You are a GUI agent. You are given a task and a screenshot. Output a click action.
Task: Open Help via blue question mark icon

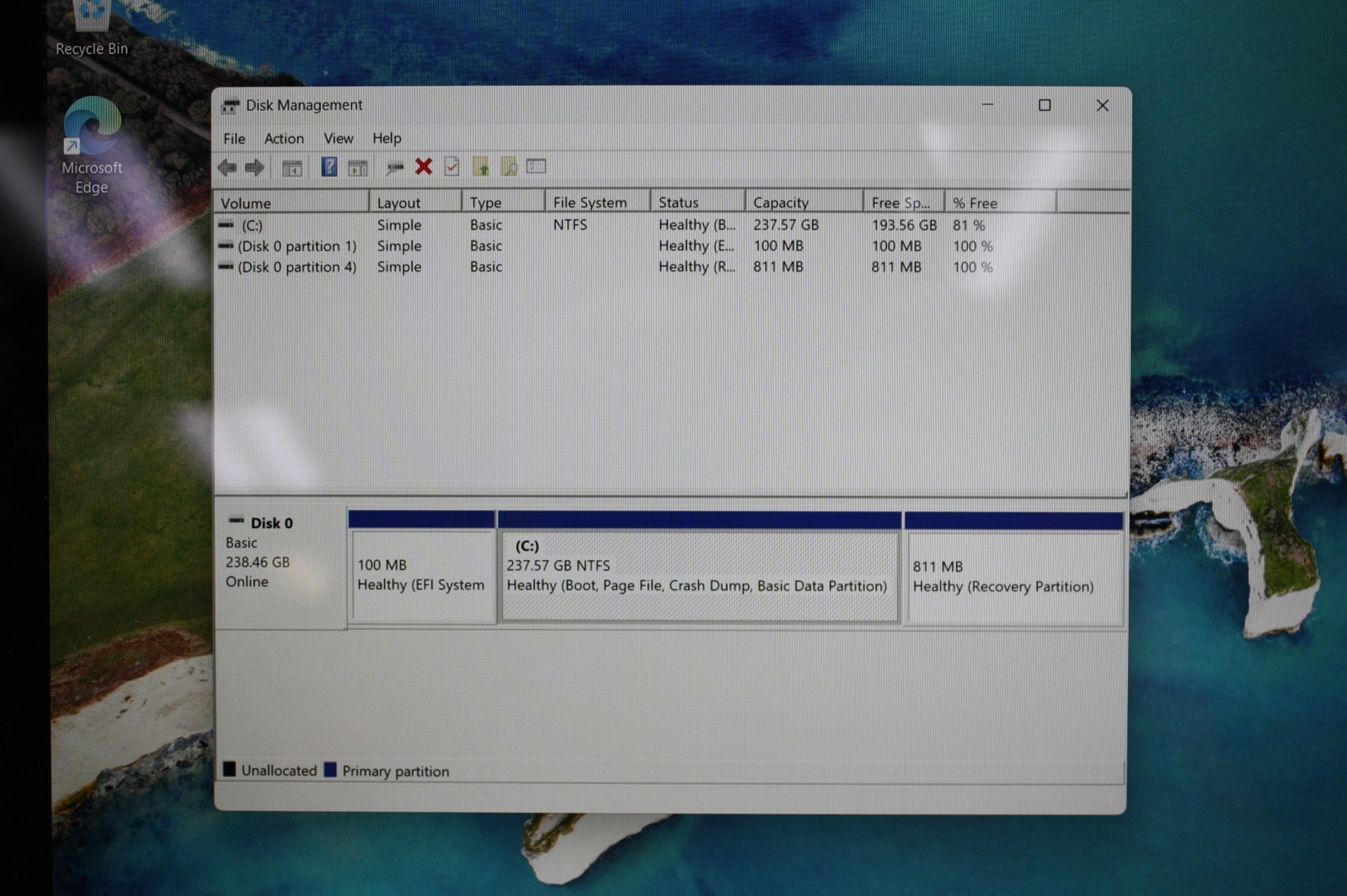pyautogui.click(x=329, y=167)
